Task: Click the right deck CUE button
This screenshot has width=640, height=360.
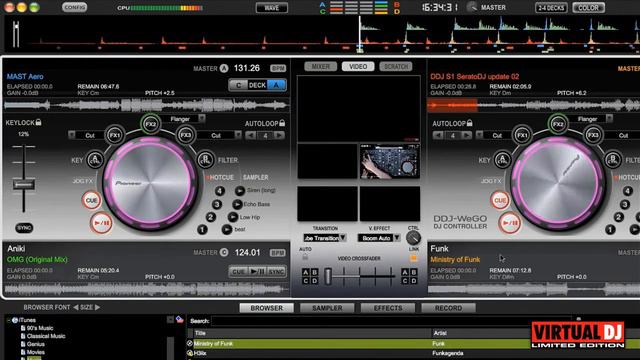Action: coord(500,200)
